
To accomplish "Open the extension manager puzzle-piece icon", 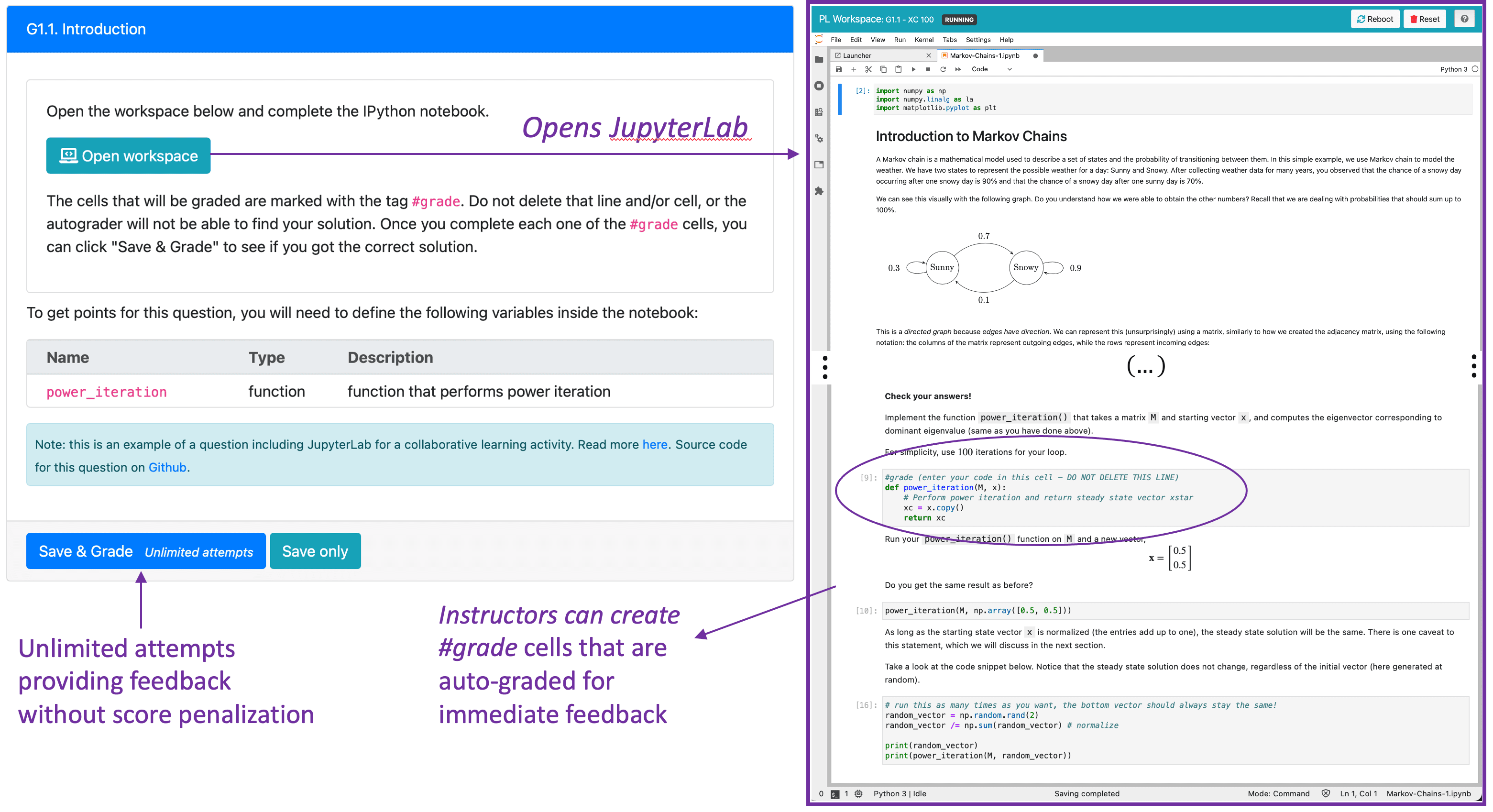I will (x=818, y=191).
